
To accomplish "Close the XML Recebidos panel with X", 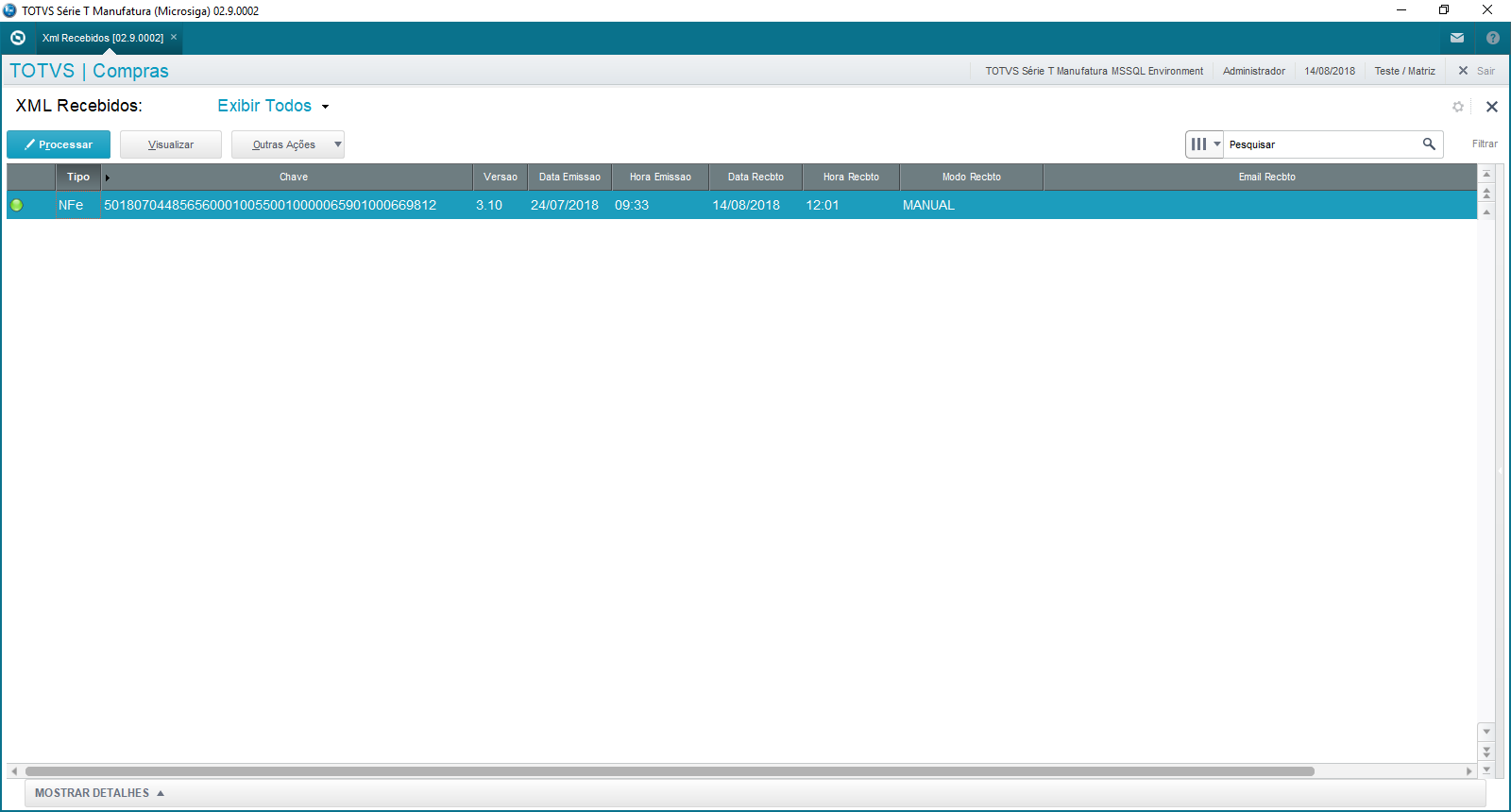I will (x=1492, y=107).
